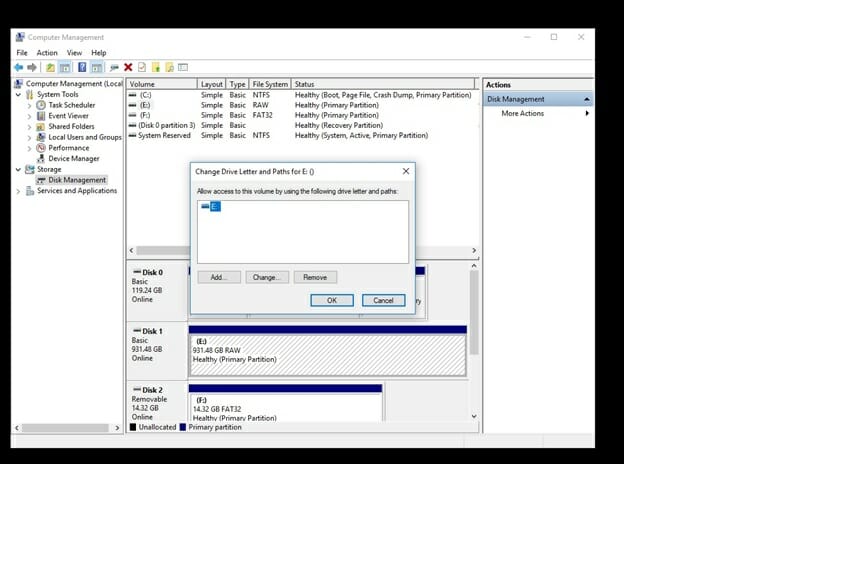Select the (C:) volume row
Screen dimensions: 850x585
coord(300,95)
